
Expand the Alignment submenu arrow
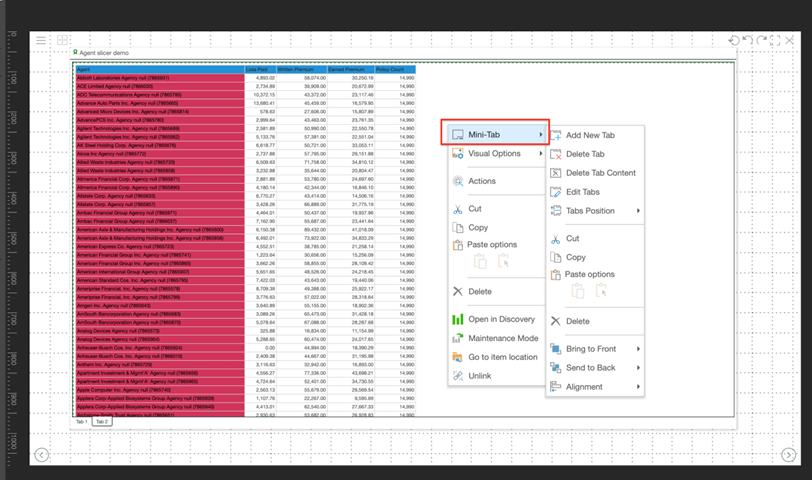639,387
